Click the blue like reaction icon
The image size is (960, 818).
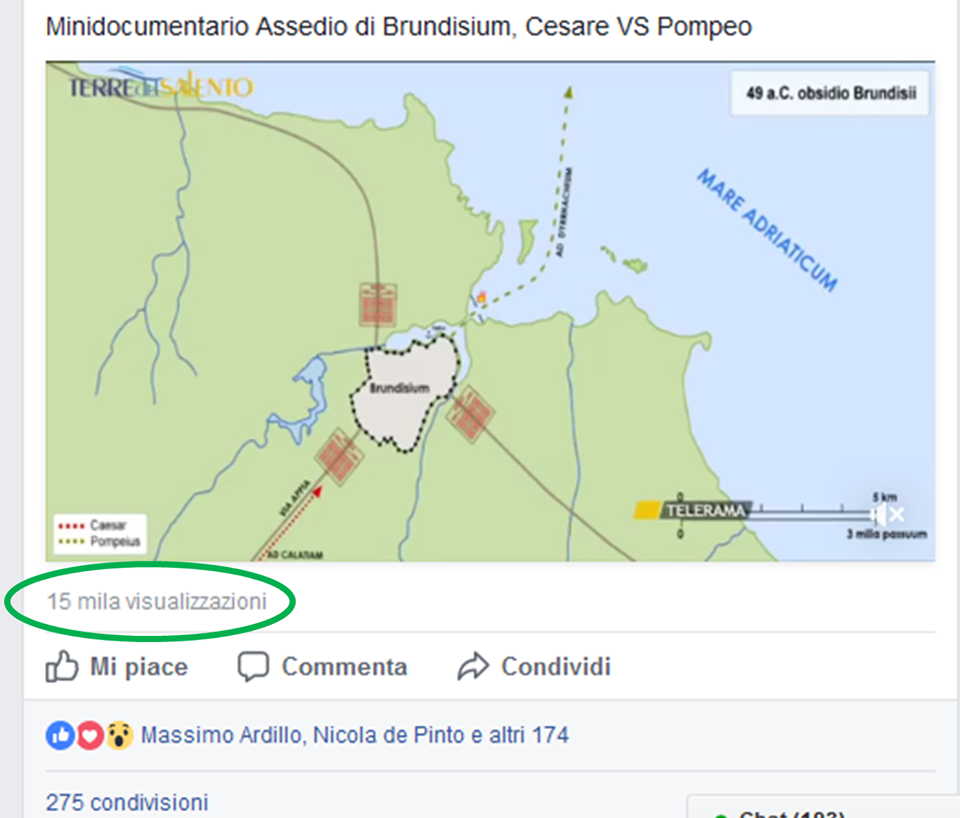[60, 735]
